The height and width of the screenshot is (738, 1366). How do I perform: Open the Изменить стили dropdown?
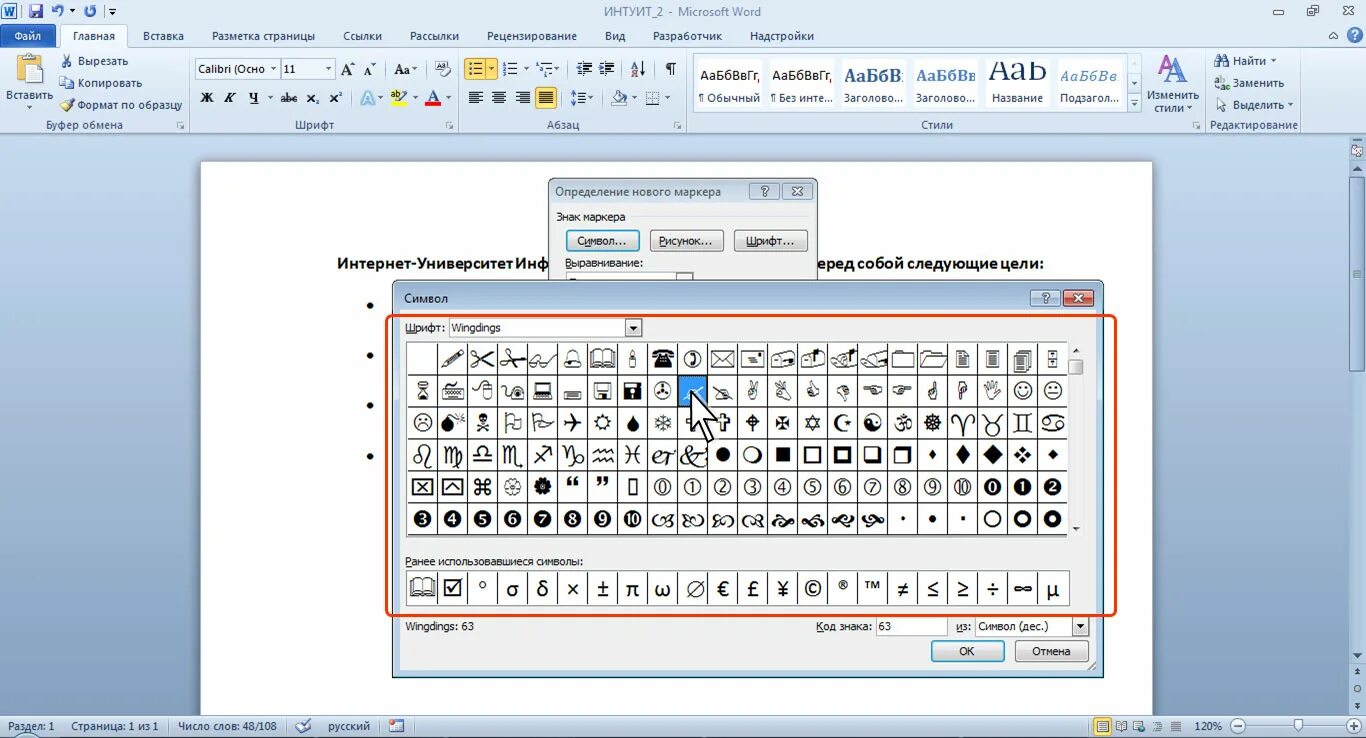click(1172, 84)
